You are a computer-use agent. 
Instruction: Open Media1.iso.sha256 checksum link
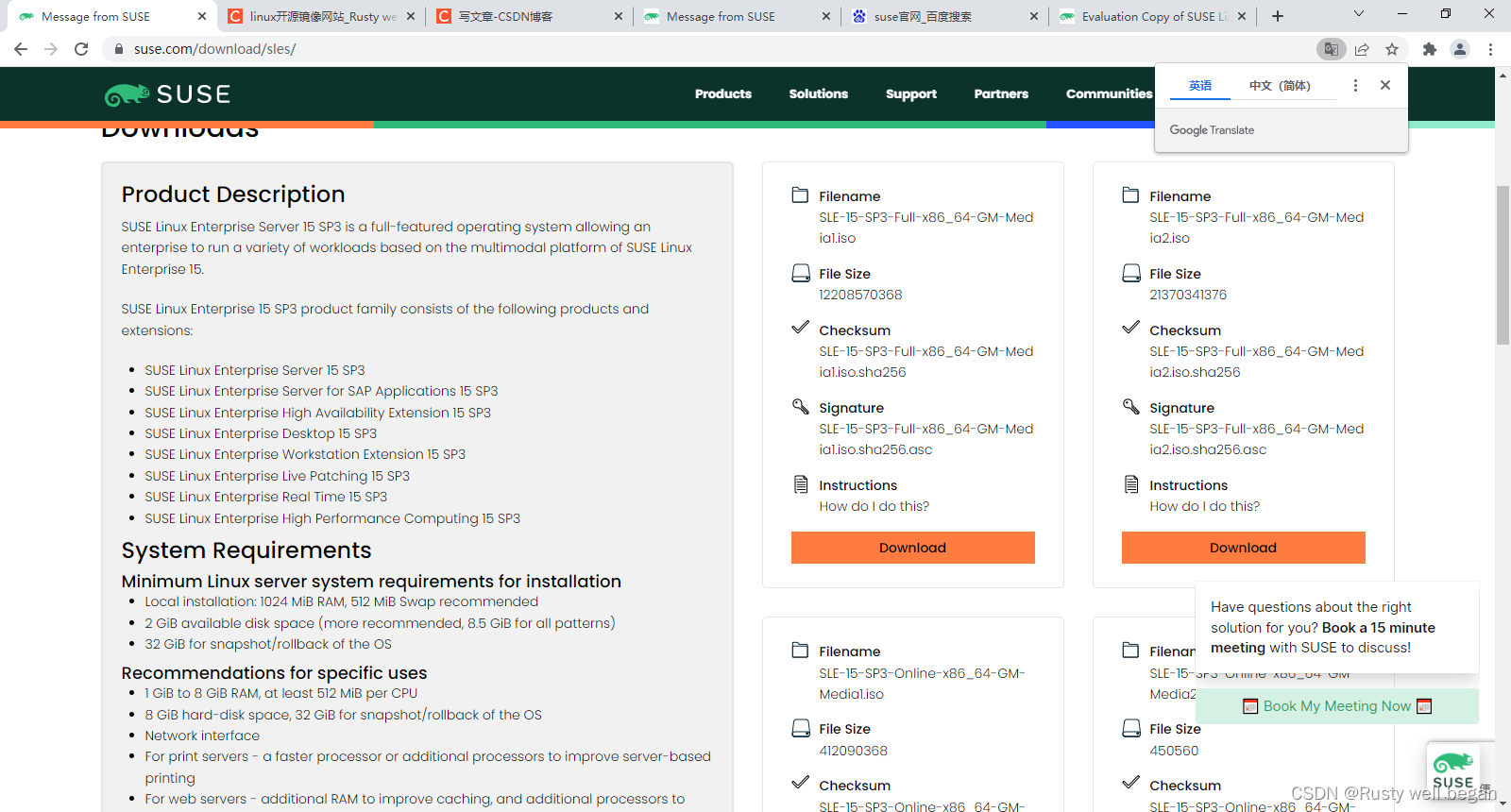pos(926,362)
